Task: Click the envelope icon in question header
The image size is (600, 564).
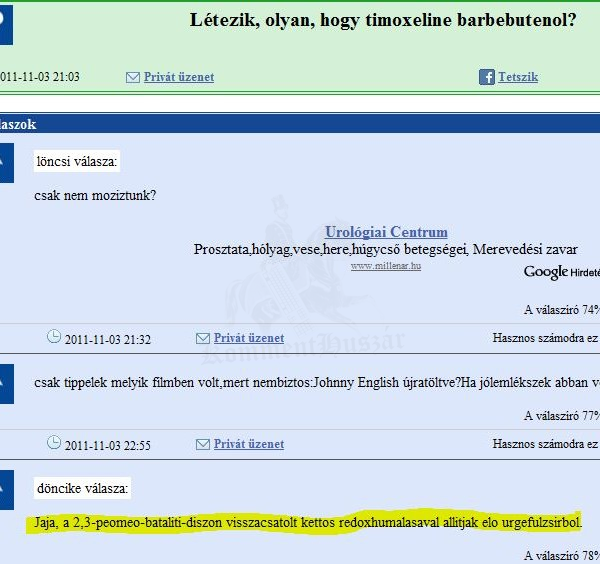Action: (132, 78)
